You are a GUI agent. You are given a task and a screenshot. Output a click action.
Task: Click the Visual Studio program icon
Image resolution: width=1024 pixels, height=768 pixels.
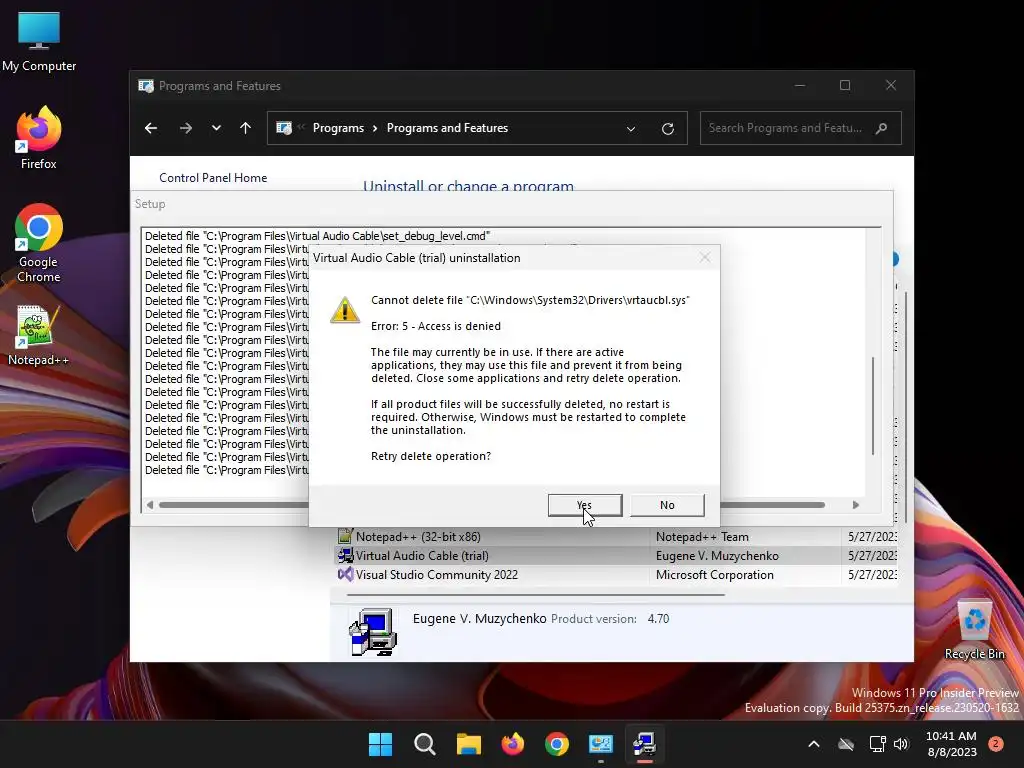[345, 575]
